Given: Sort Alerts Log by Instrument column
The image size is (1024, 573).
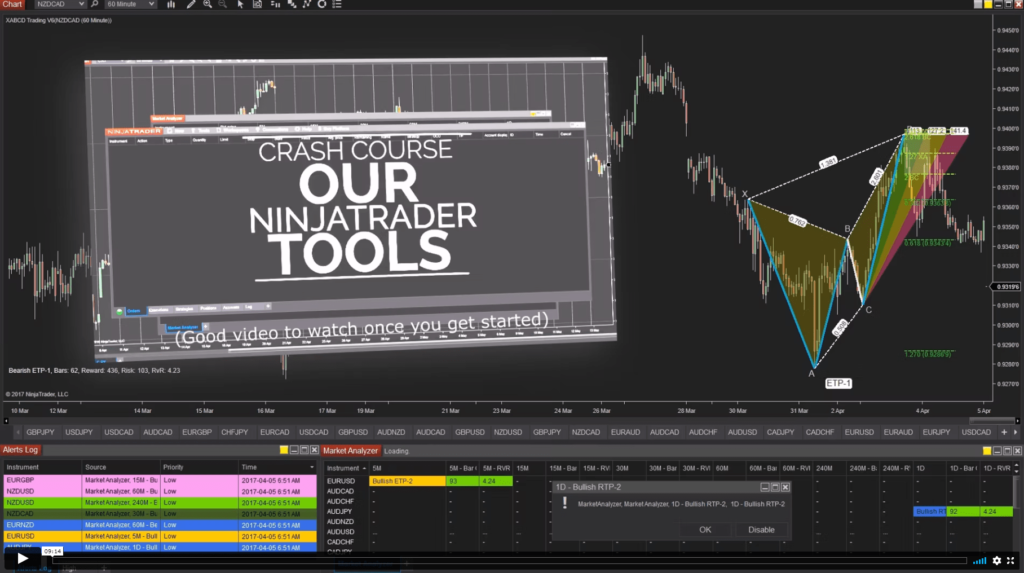Looking at the screenshot, I should tap(42, 467).
